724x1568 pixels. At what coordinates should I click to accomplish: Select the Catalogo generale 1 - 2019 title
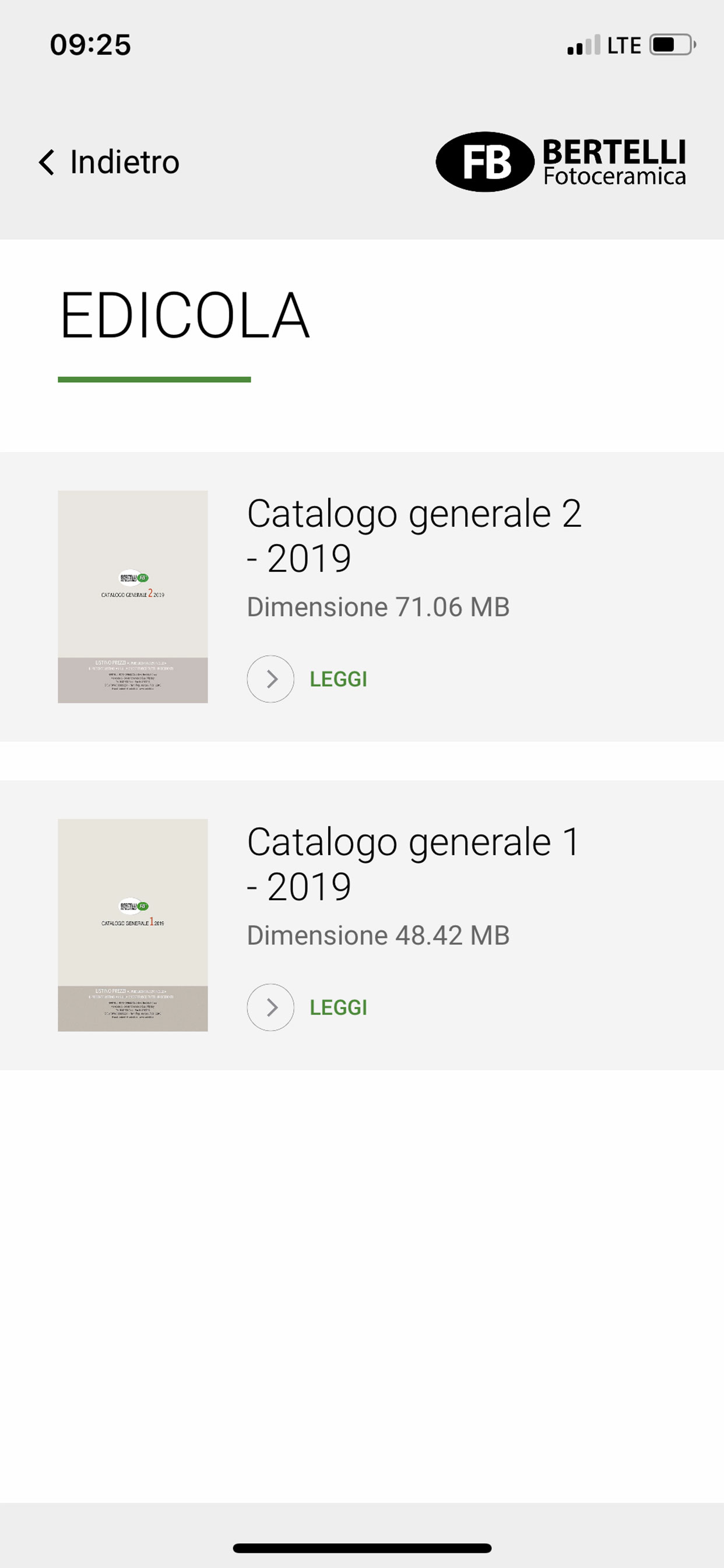[x=414, y=864]
